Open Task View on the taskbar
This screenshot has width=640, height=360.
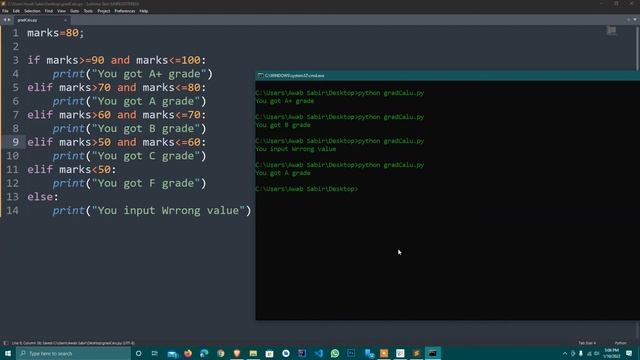[155, 353]
